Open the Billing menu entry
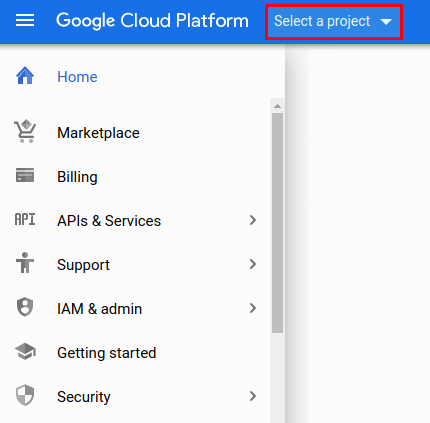Screen dimensions: 430x423 coord(77,177)
